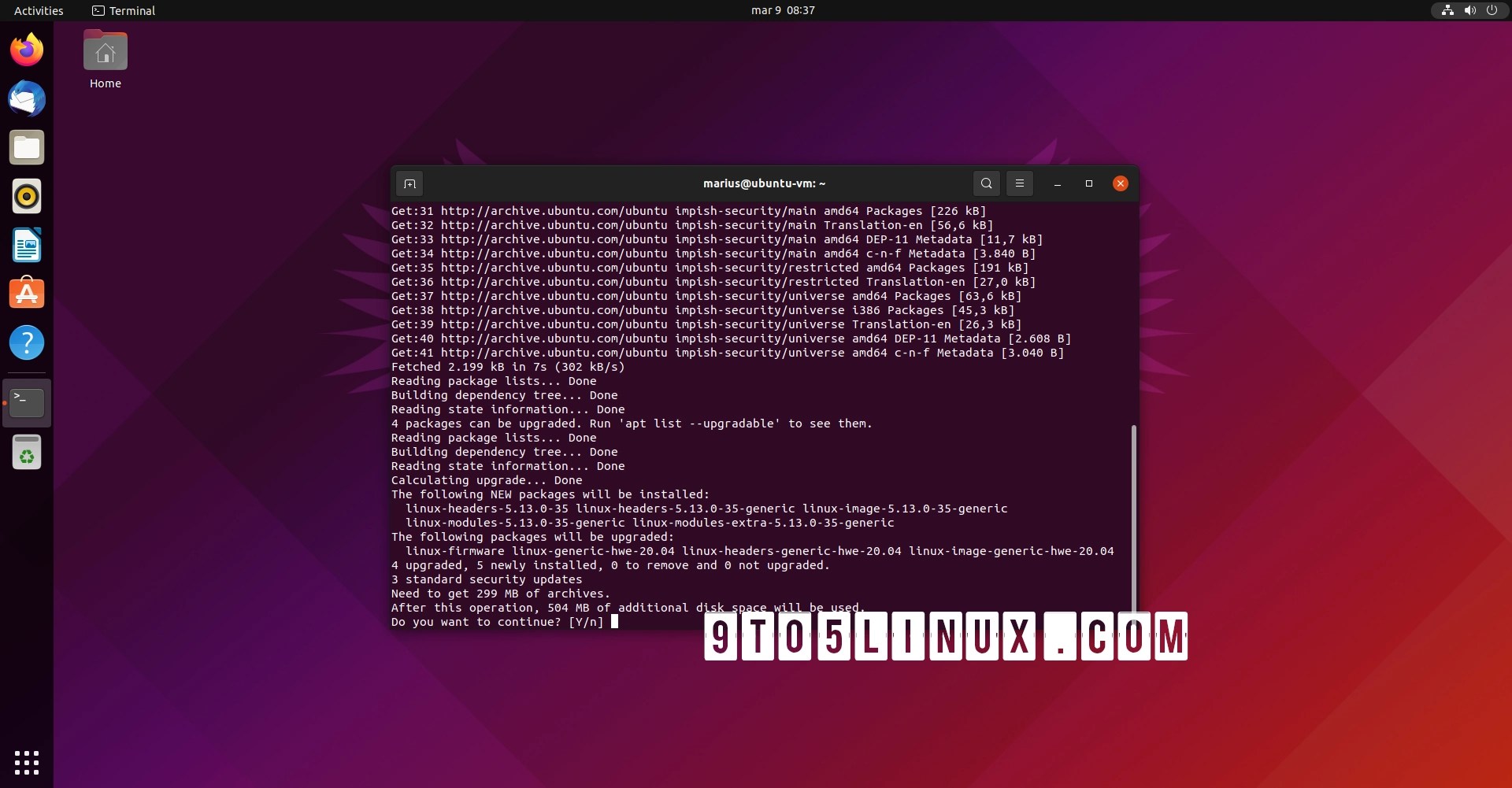Open Activities overview
Image resolution: width=1512 pixels, height=788 pixels.
(x=39, y=10)
